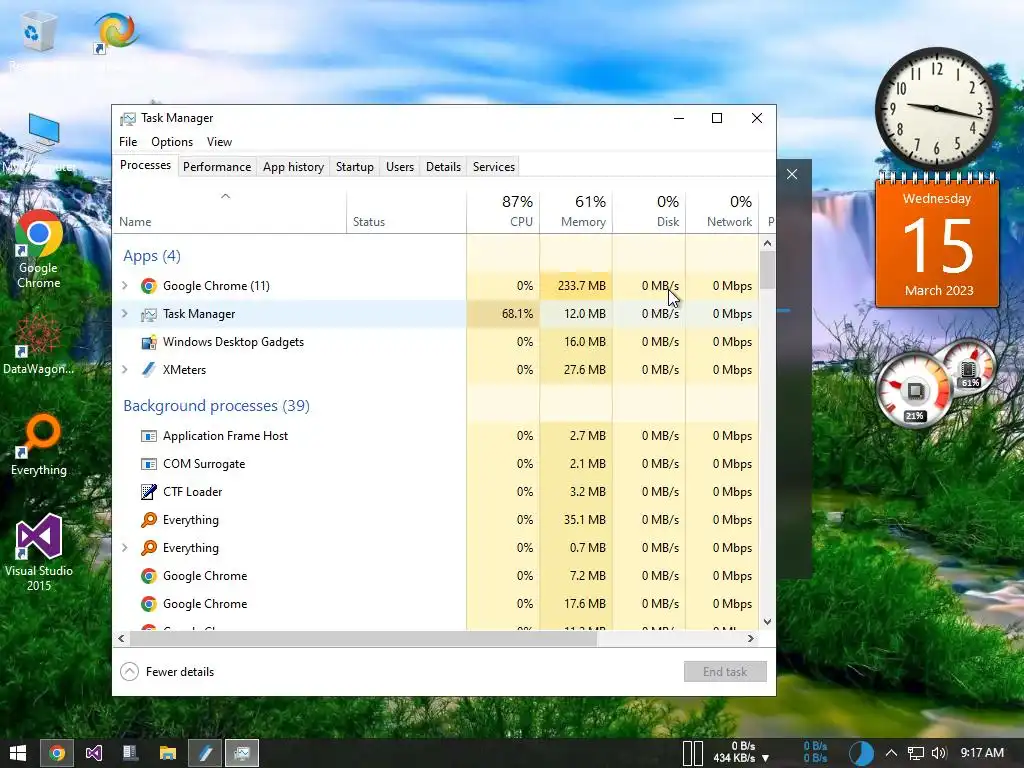Screen dimensions: 1024x768
Task: Click the XMeters pen taskbar button
Action: click(205, 753)
